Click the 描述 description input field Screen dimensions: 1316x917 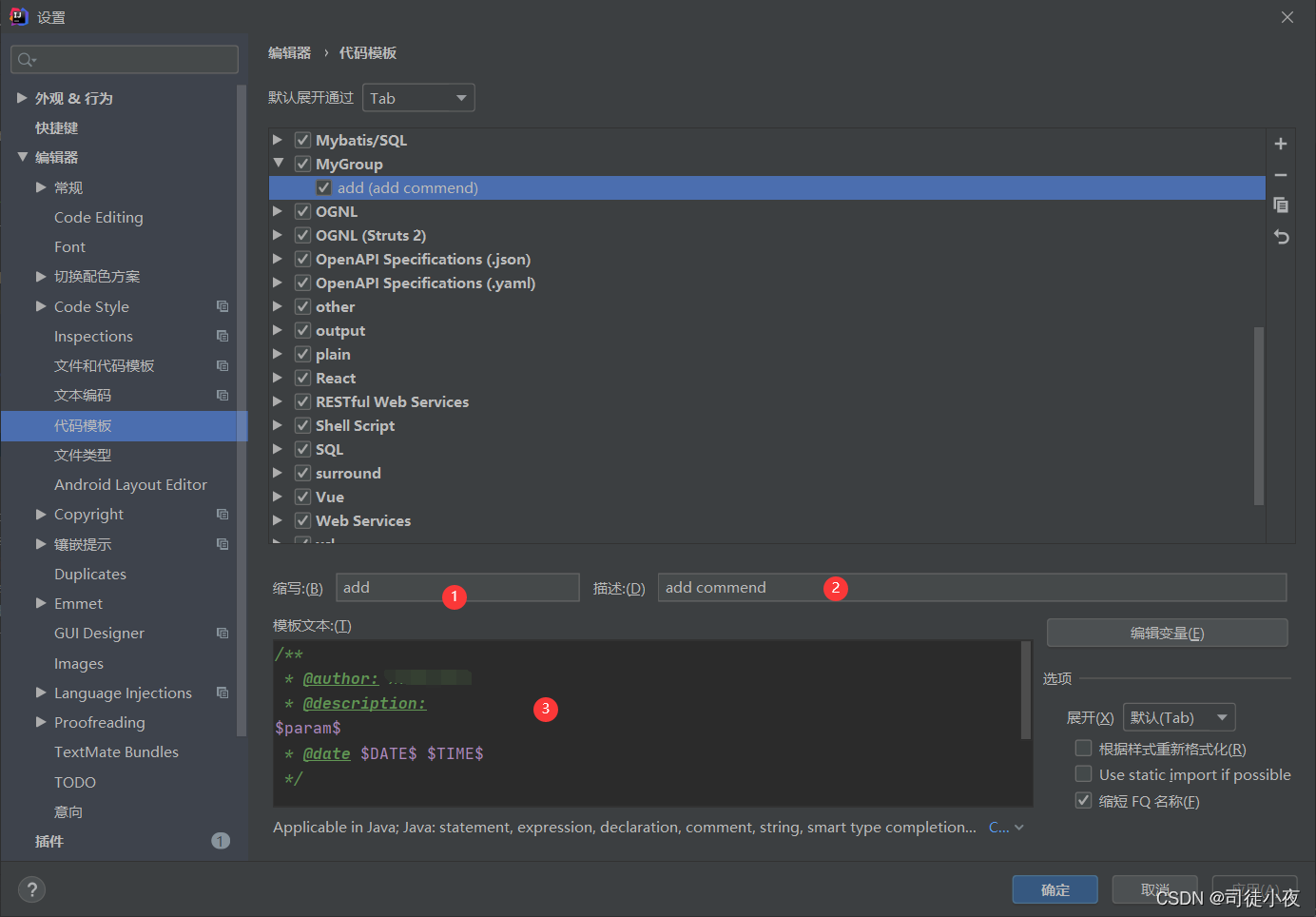coord(972,587)
